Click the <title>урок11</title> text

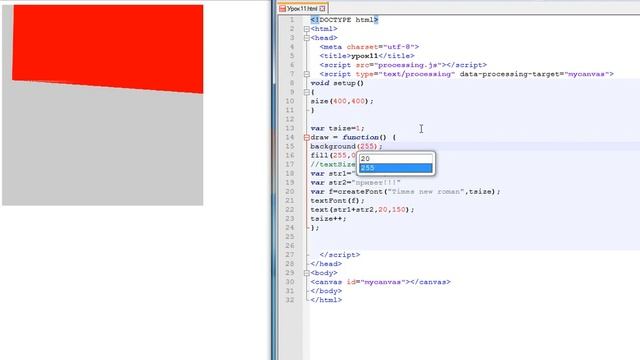(367, 56)
